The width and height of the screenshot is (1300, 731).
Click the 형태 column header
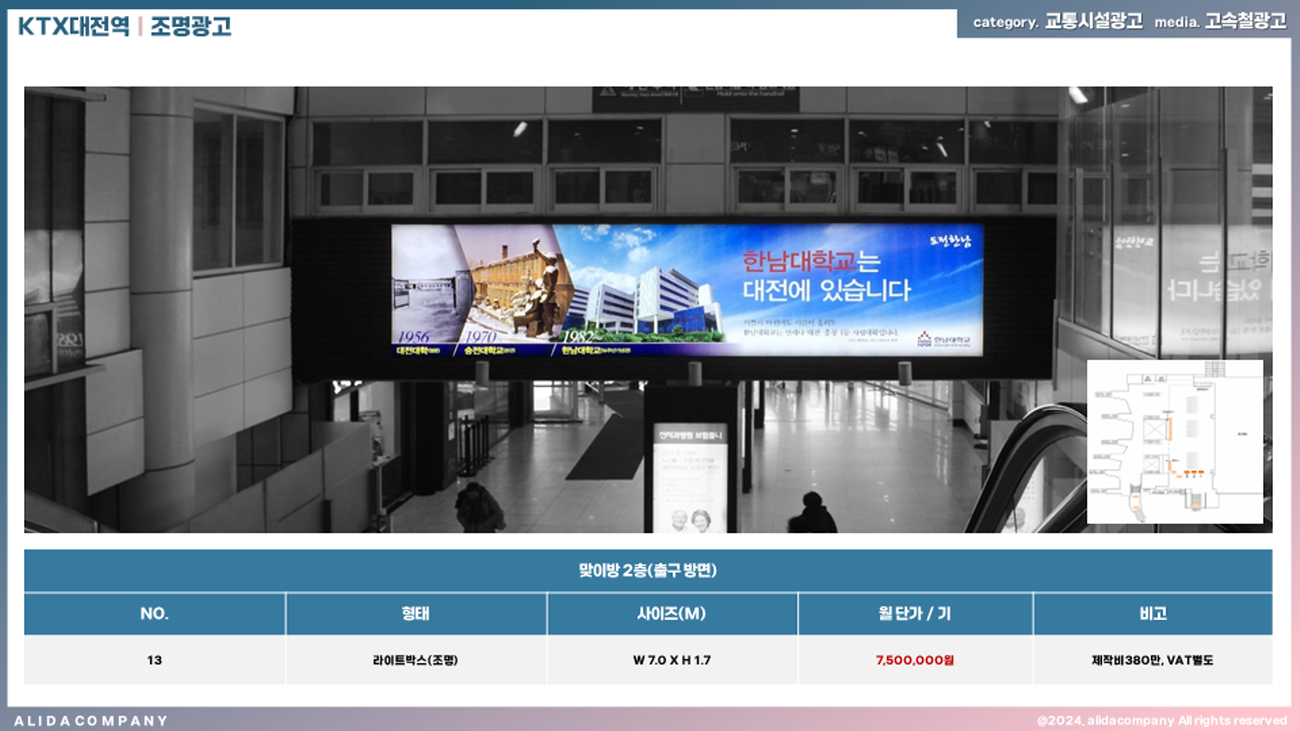click(x=415, y=614)
